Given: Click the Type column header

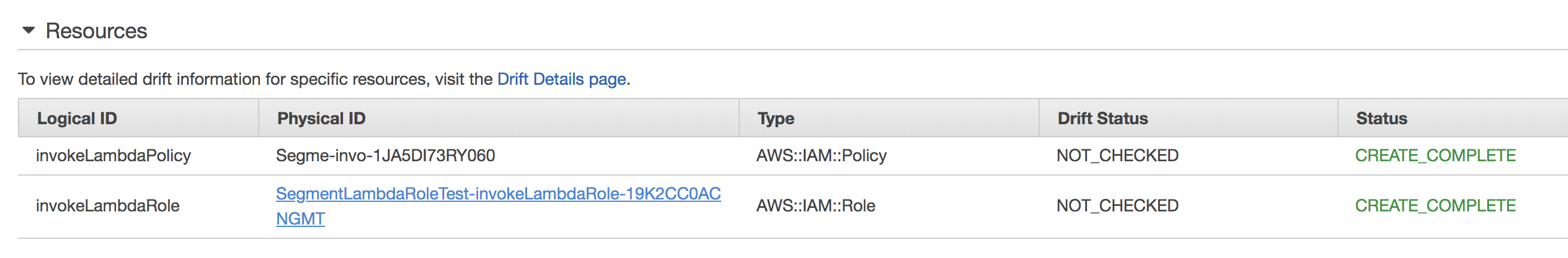Looking at the screenshot, I should pyautogui.click(x=776, y=118).
